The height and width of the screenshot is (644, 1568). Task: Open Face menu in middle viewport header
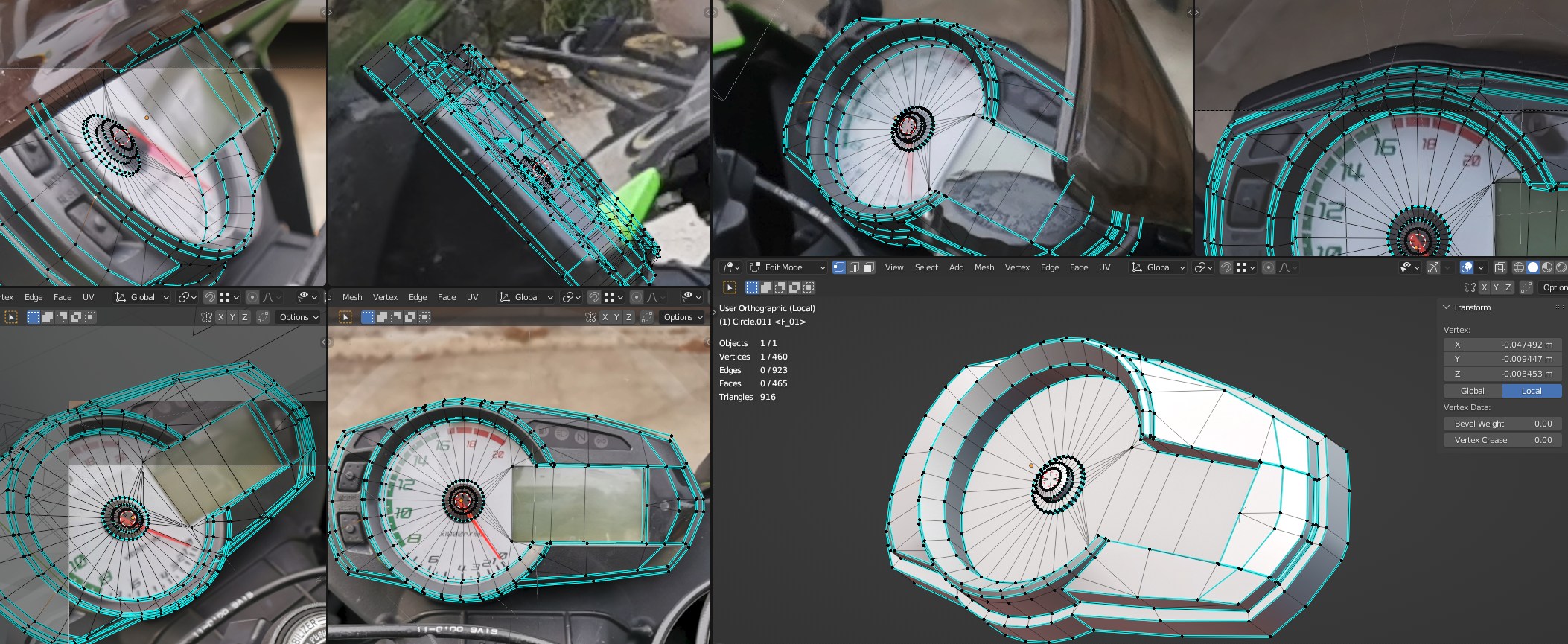[447, 297]
